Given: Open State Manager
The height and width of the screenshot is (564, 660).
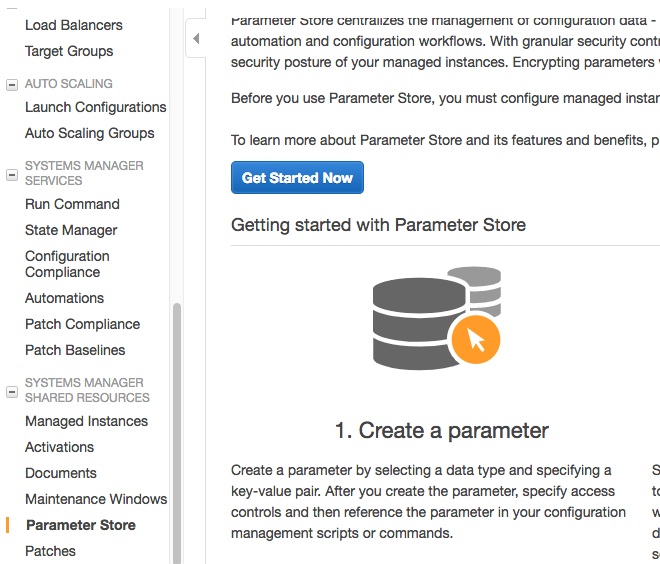Looking at the screenshot, I should (71, 230).
